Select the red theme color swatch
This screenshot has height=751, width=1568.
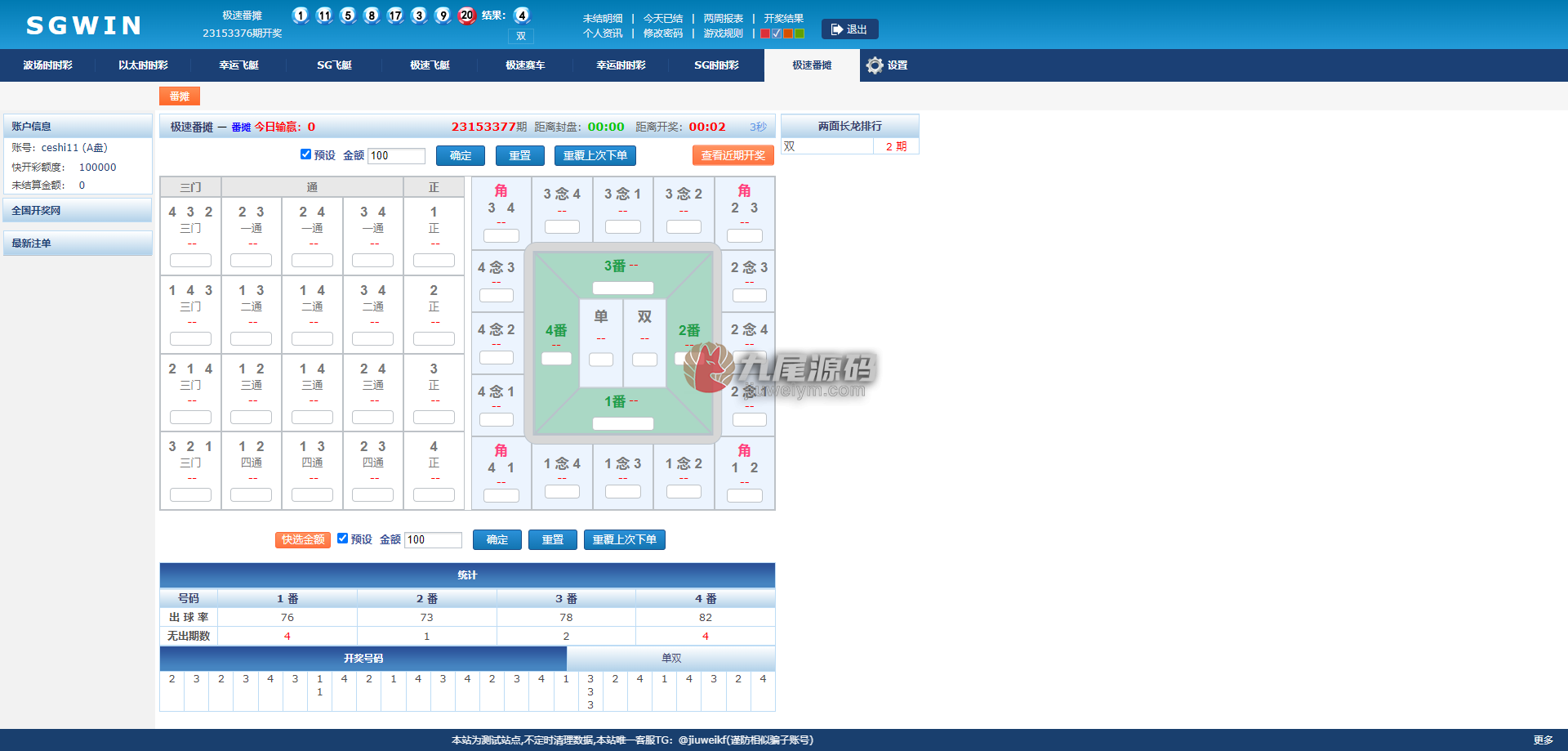tap(765, 34)
